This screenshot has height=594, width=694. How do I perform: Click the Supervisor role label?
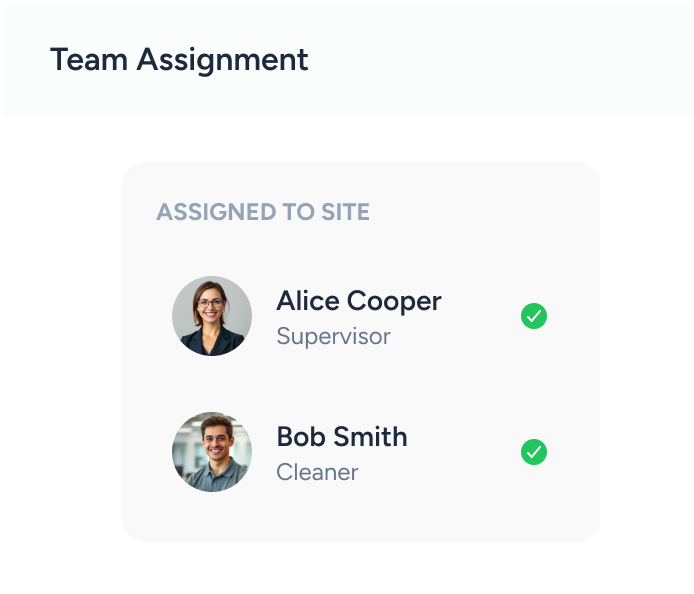[333, 336]
